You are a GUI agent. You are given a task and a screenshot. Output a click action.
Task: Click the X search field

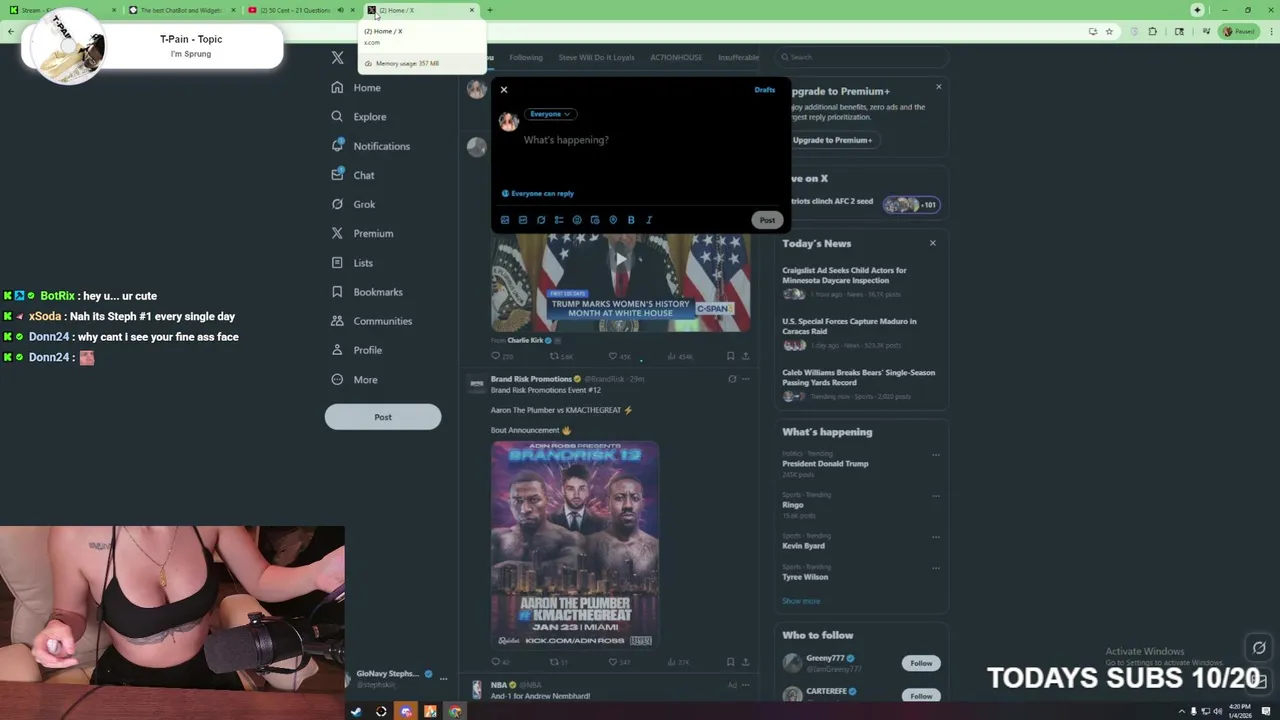862,57
